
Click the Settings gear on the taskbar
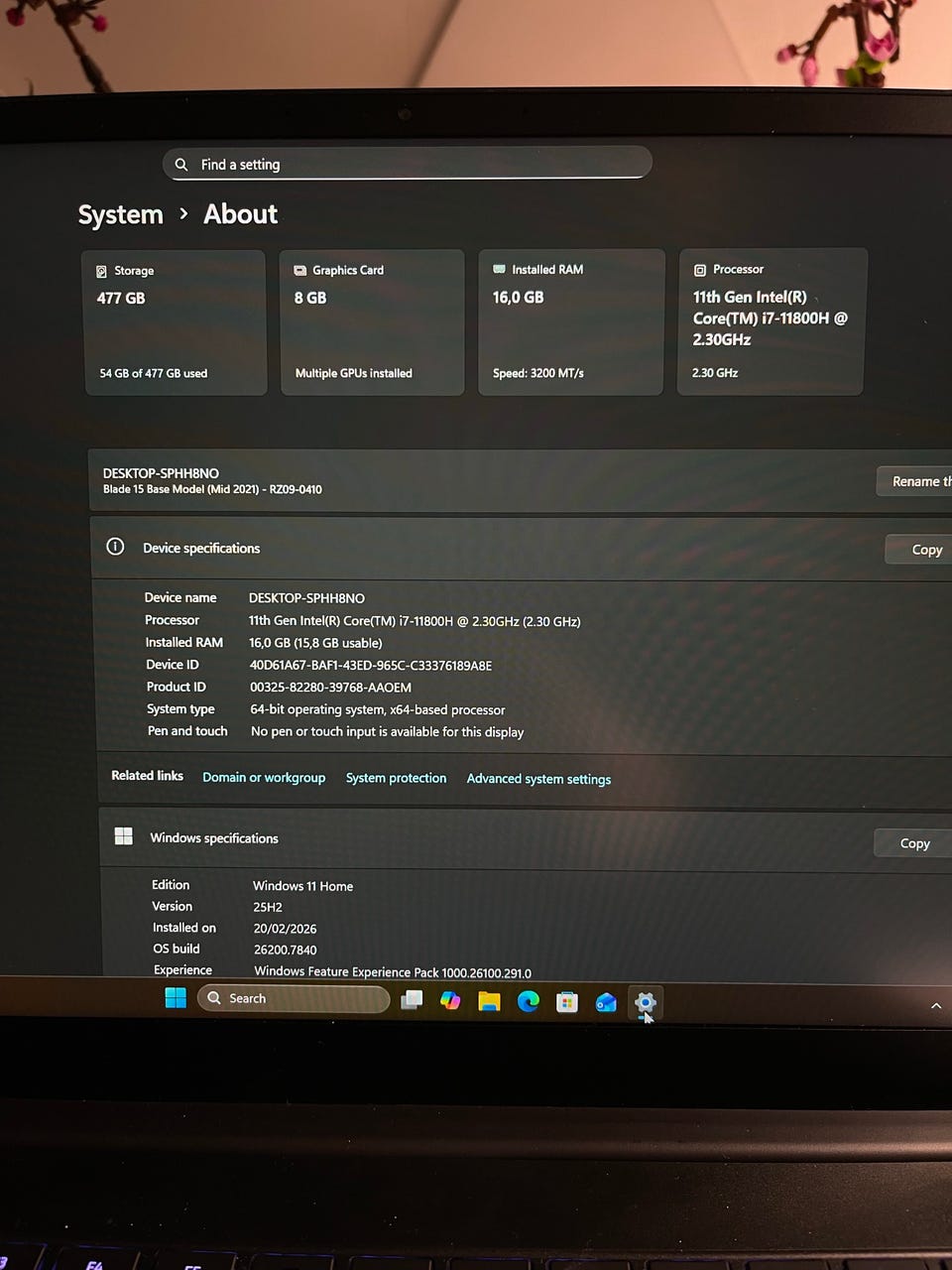tap(646, 1003)
